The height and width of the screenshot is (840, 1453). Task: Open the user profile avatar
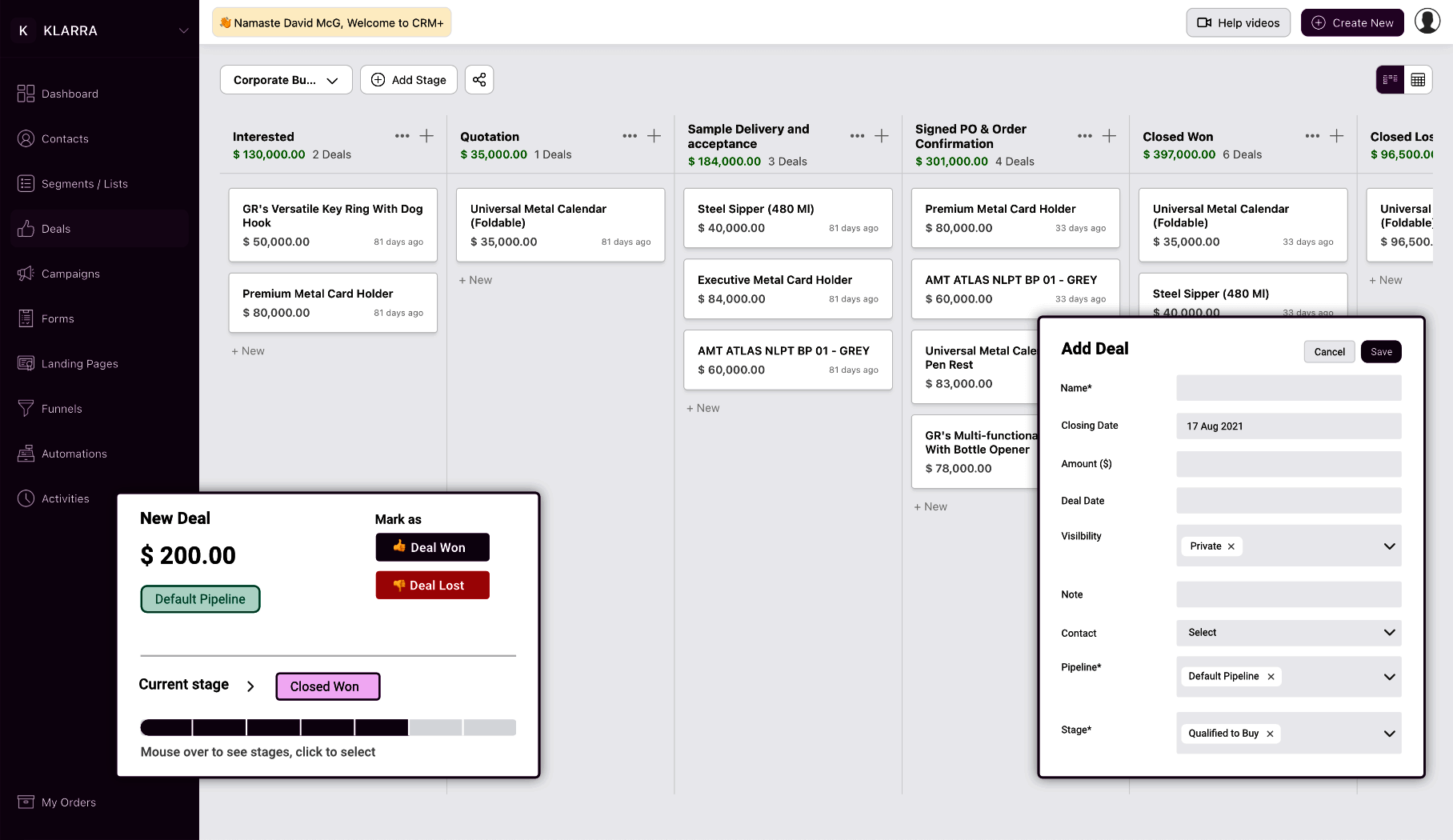pyautogui.click(x=1427, y=22)
